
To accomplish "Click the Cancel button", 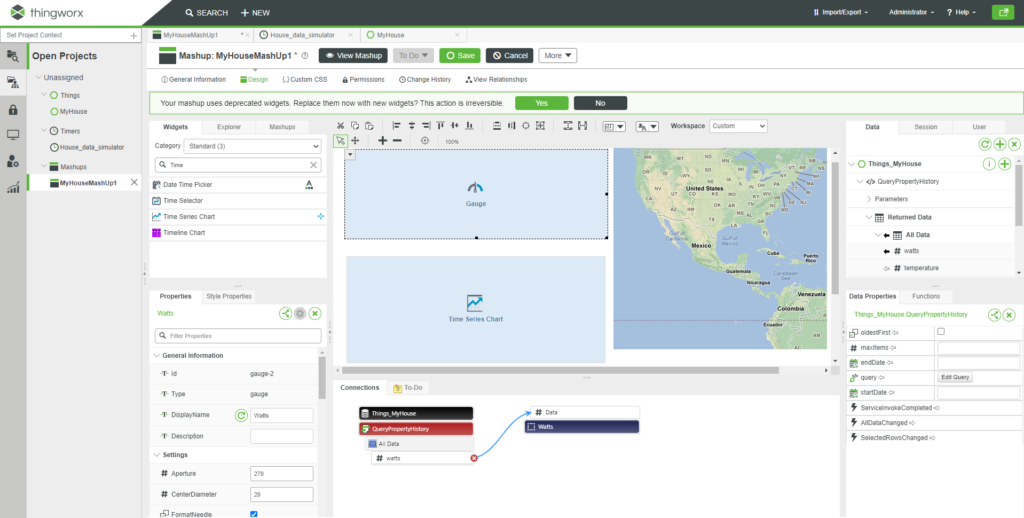I will (509, 56).
